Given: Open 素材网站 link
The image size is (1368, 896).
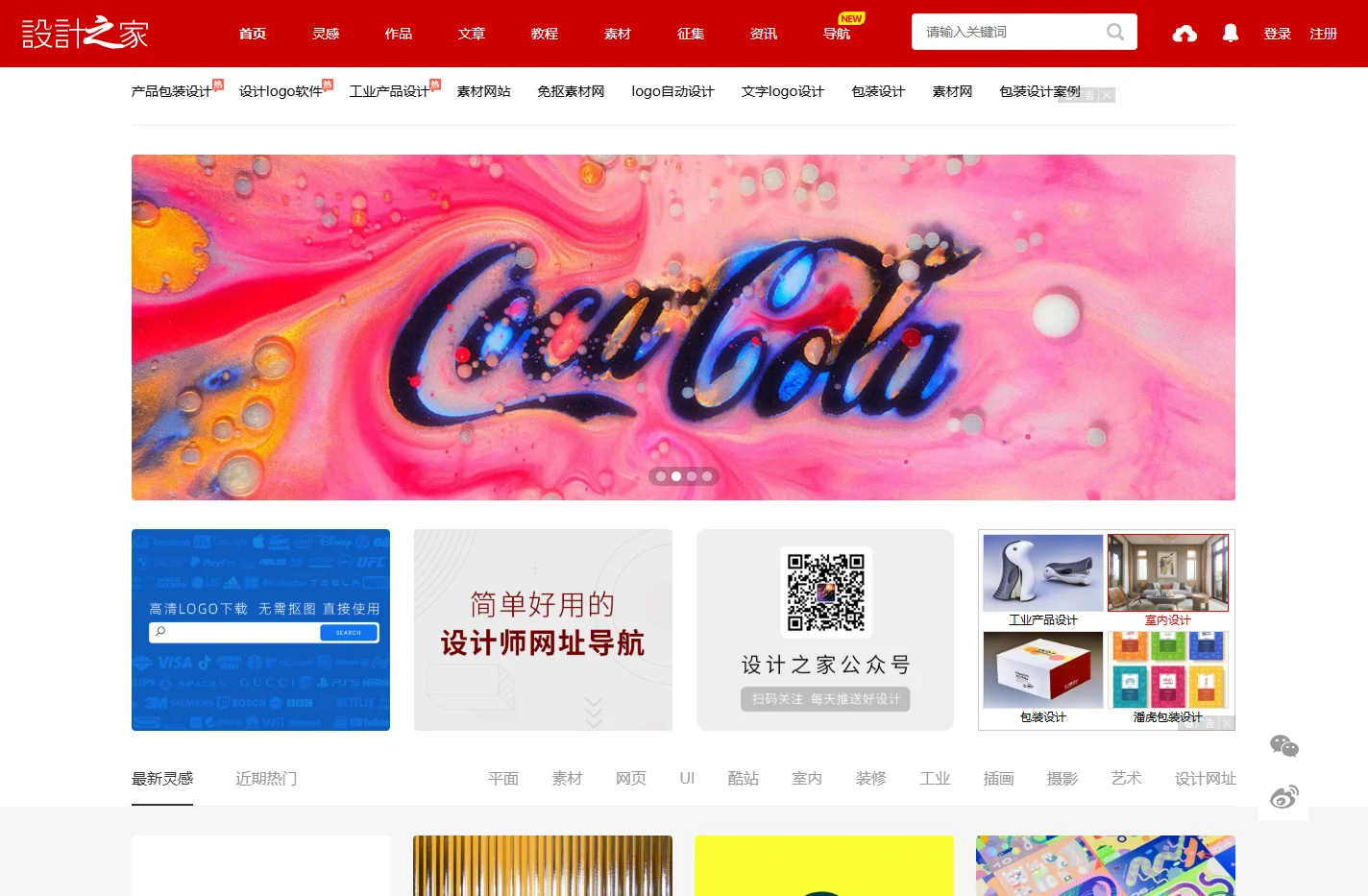Looking at the screenshot, I should [x=483, y=91].
